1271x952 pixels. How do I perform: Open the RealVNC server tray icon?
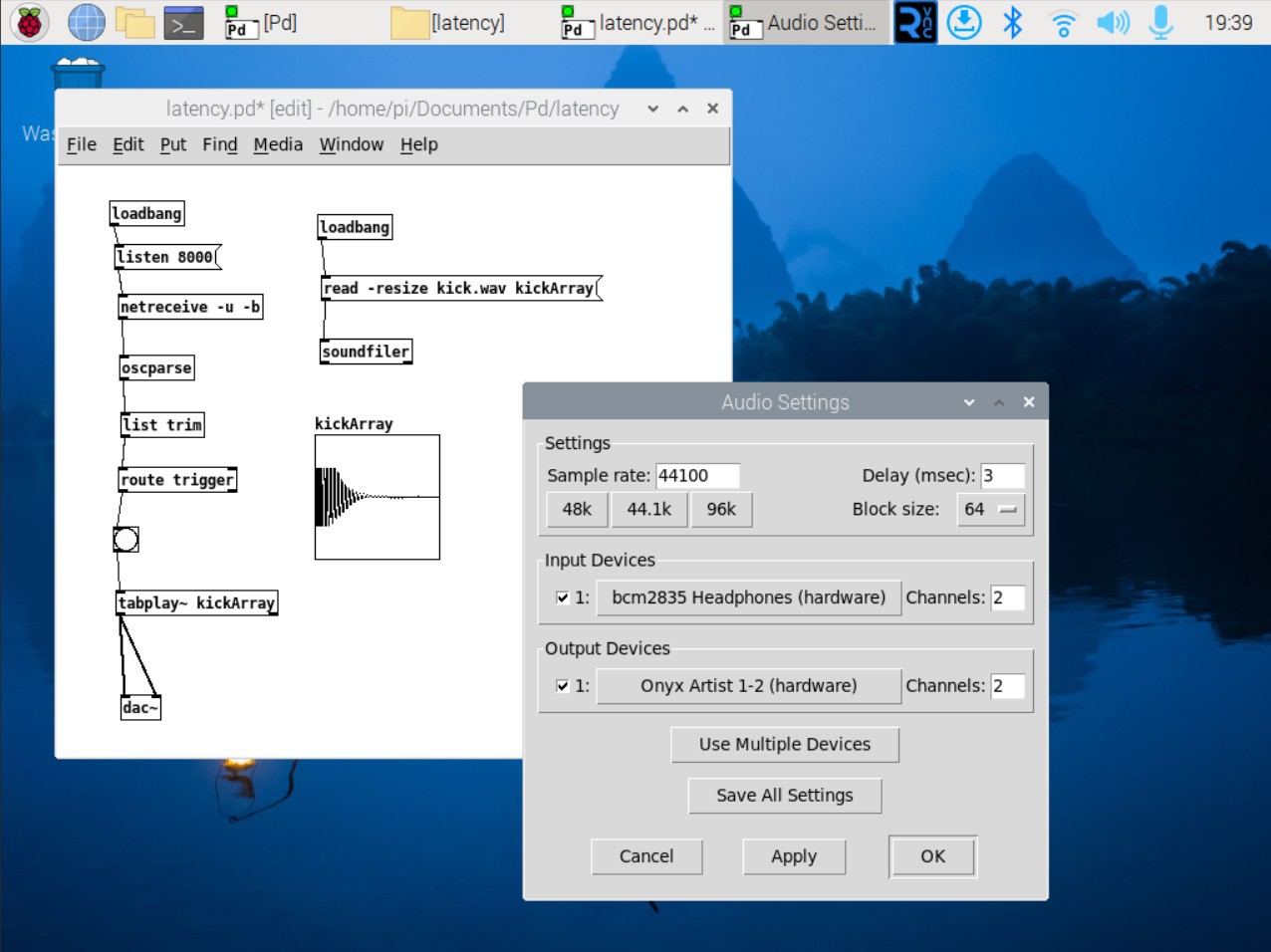coord(914,22)
